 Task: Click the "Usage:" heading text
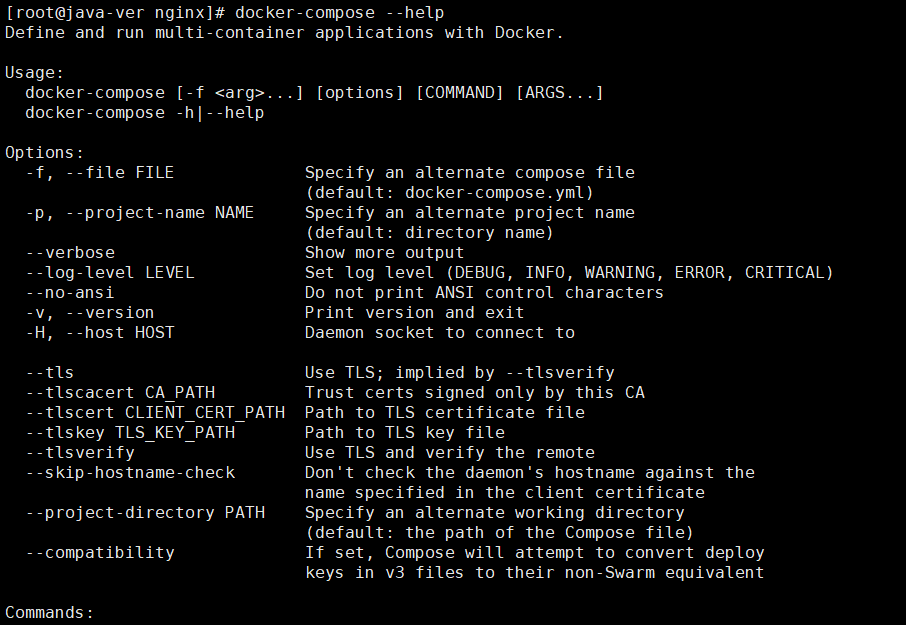[x=34, y=72]
